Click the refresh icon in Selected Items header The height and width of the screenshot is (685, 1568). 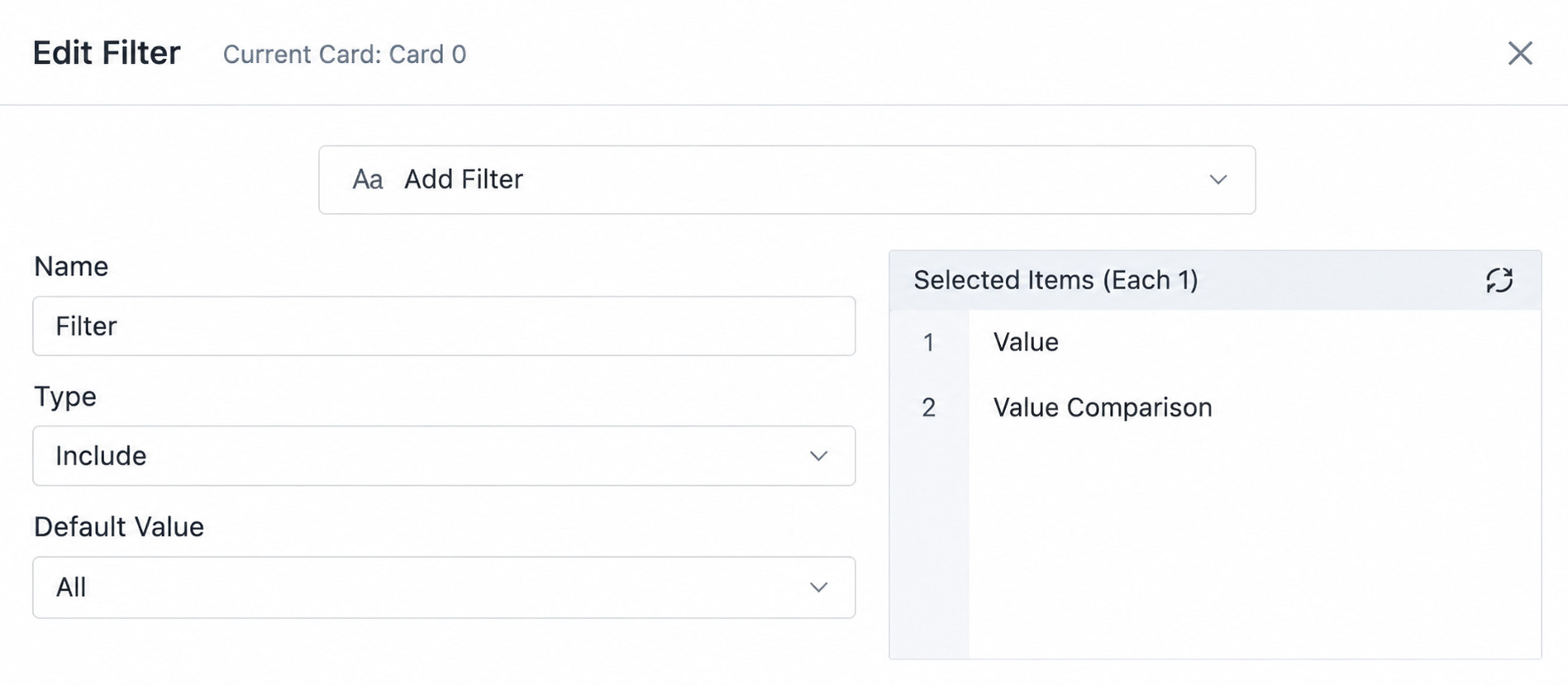(1499, 280)
